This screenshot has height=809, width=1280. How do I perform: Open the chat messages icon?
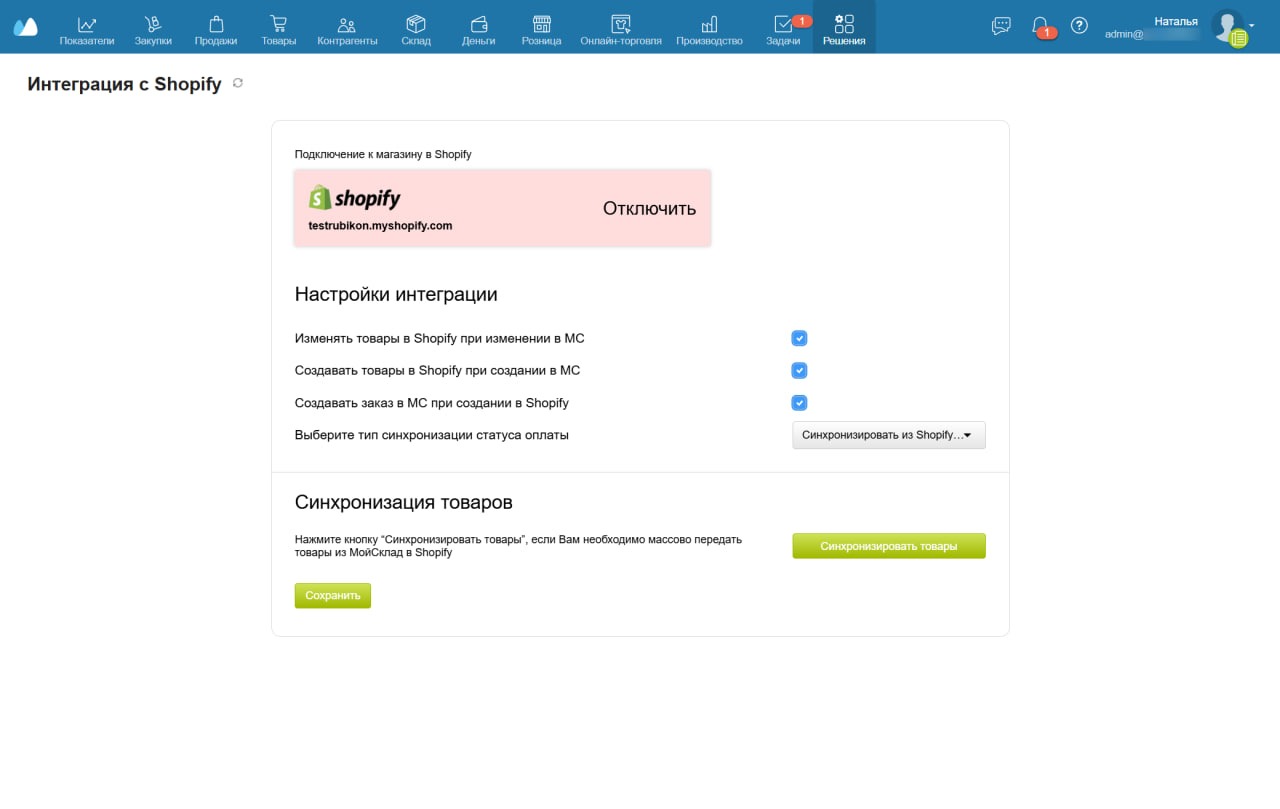1001,26
